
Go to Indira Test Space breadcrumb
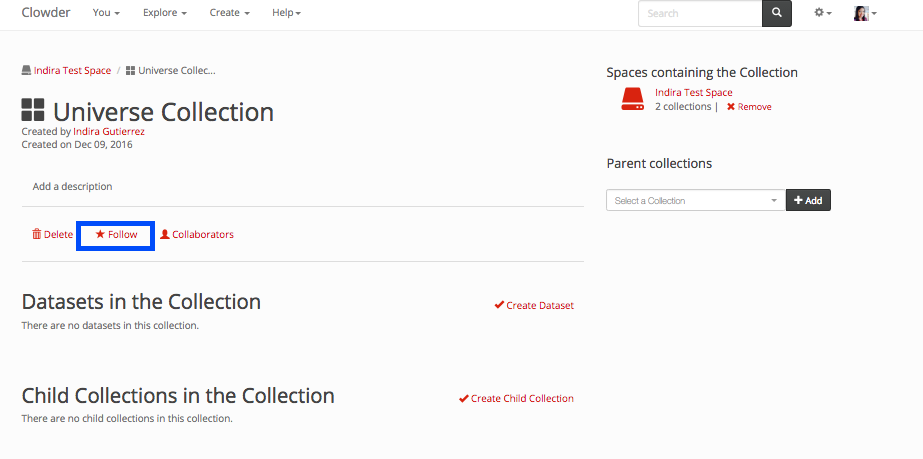(x=72, y=71)
